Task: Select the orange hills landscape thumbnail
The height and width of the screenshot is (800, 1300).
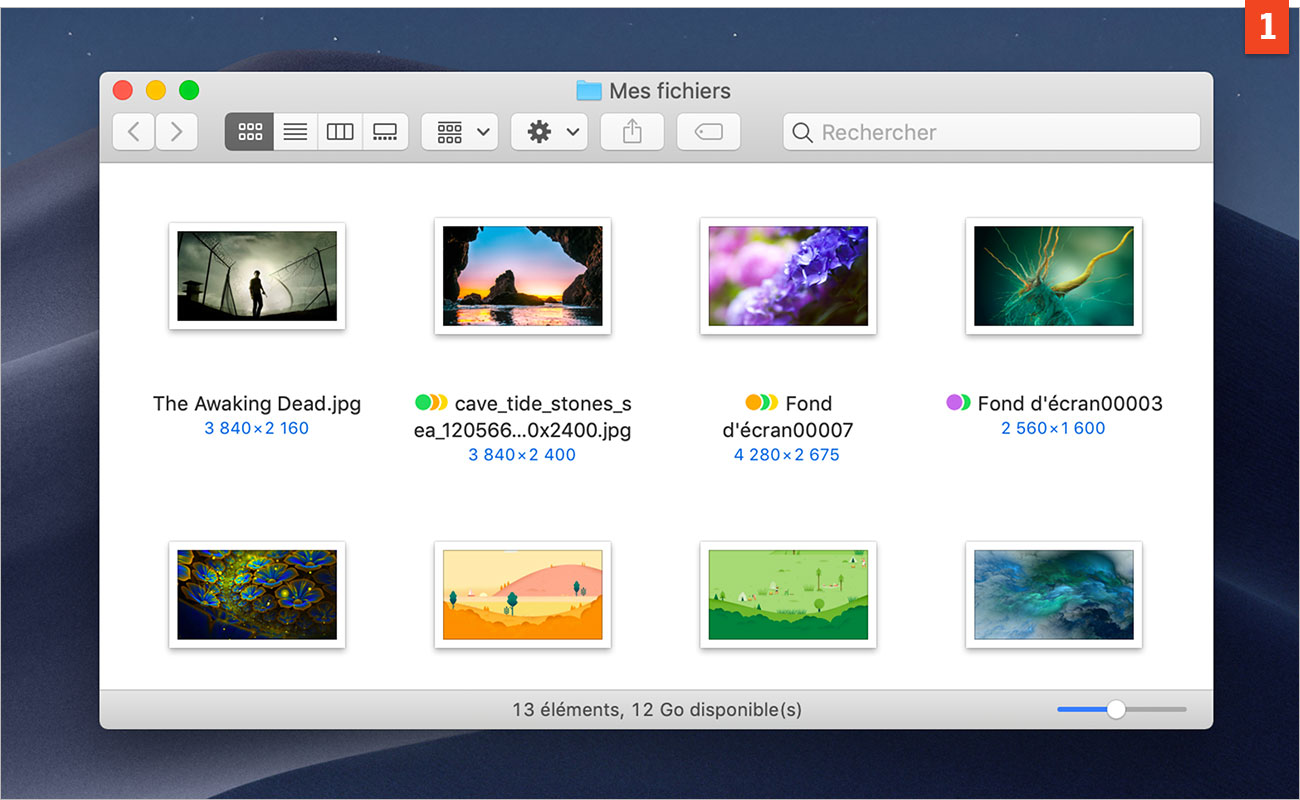Action: [x=523, y=594]
